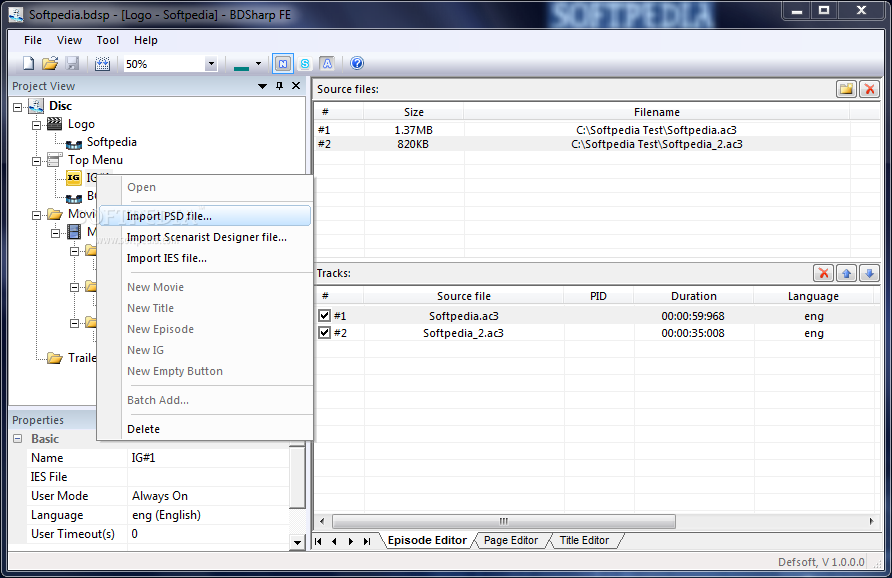The width and height of the screenshot is (892, 578).
Task: Uncheck track #1 checkbox
Action: tap(324, 315)
